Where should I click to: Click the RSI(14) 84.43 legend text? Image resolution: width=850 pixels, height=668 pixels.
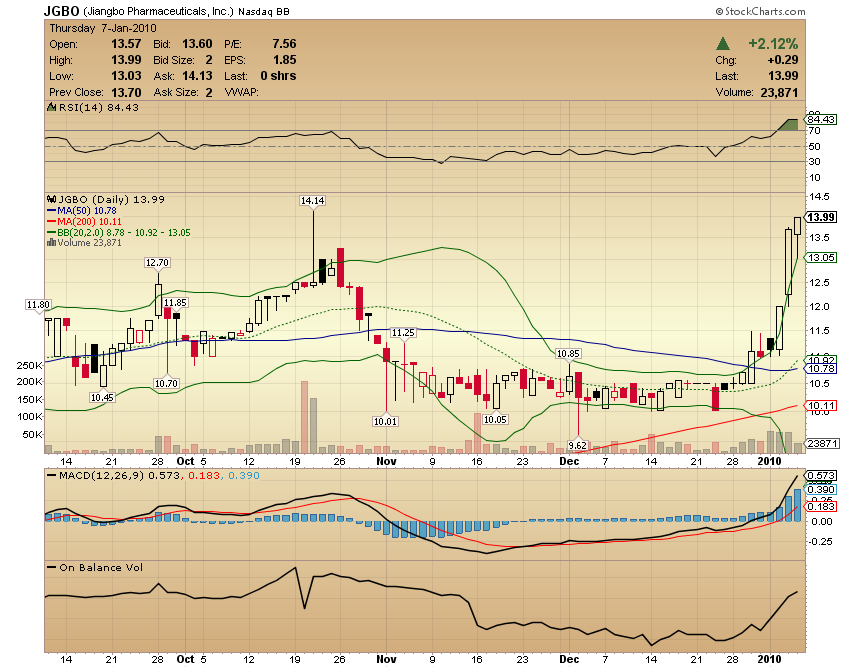[x=99, y=107]
